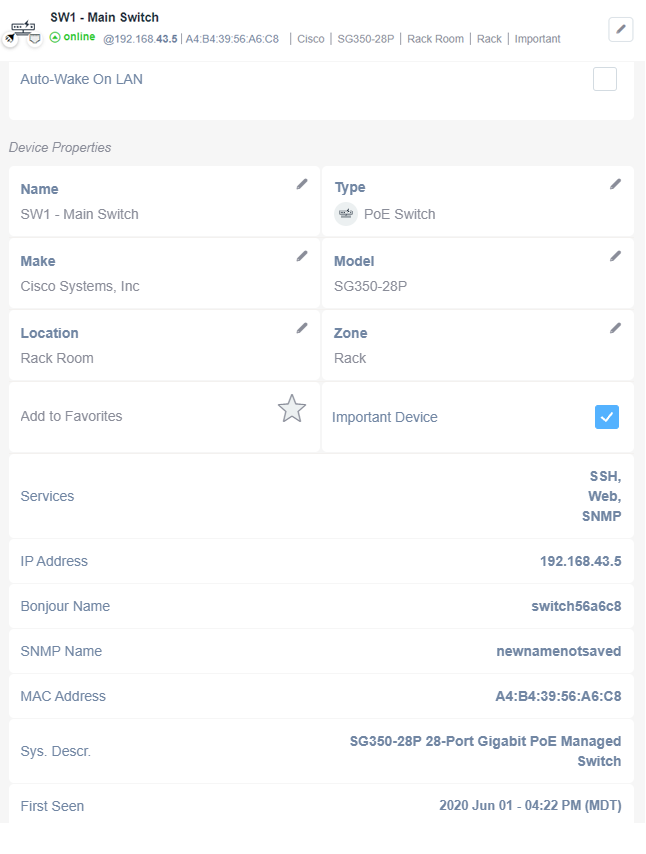Click the Add to Favorites star
The height and width of the screenshot is (854, 646).
pos(292,408)
